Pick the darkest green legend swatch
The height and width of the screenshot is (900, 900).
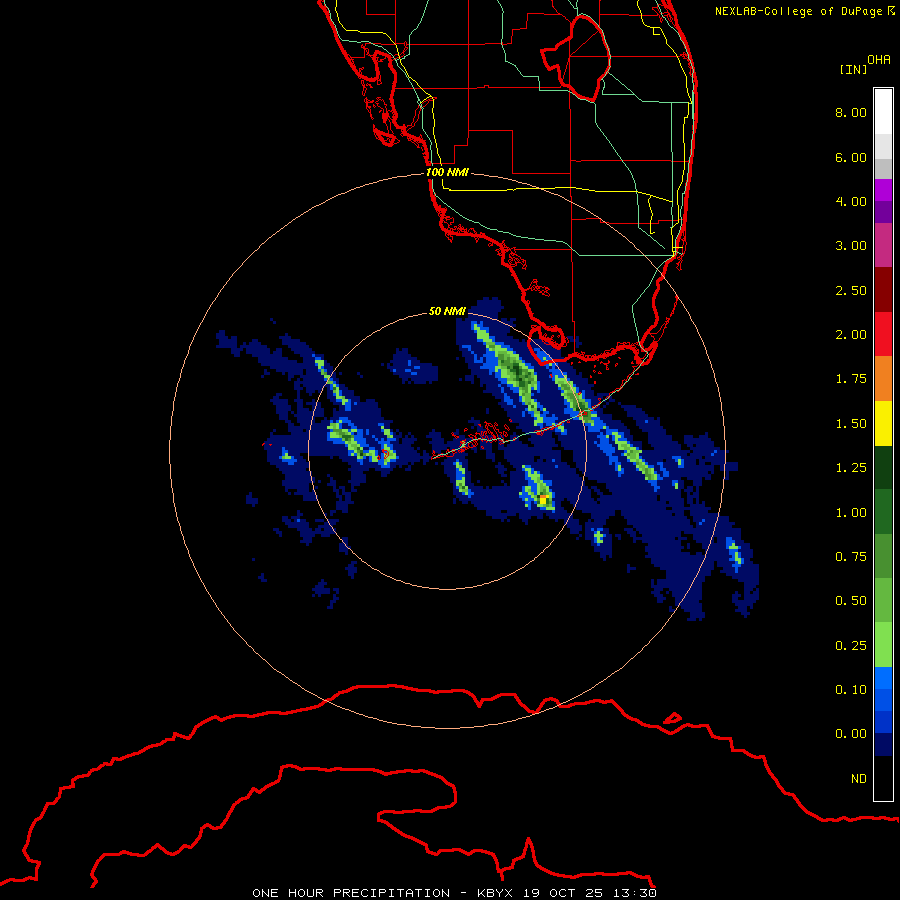click(x=883, y=467)
